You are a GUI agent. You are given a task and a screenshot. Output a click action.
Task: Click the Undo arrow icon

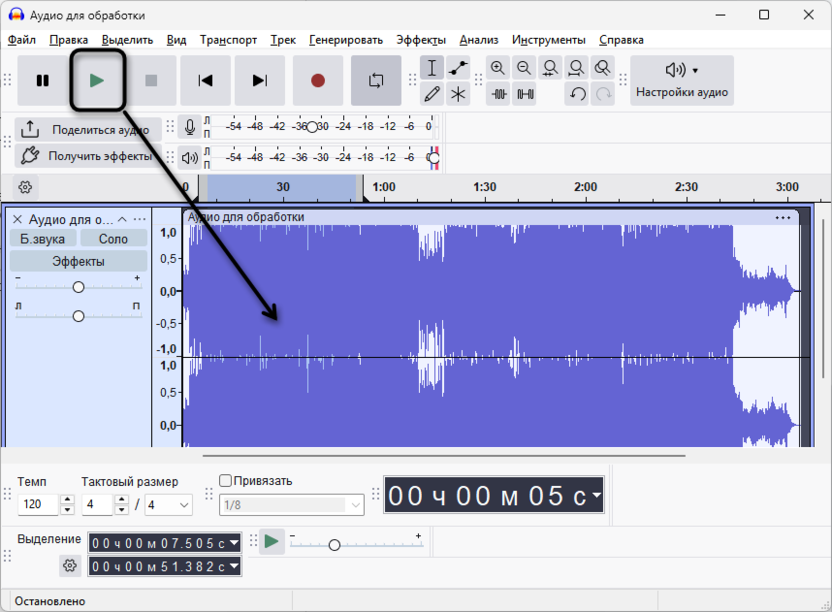[577, 94]
